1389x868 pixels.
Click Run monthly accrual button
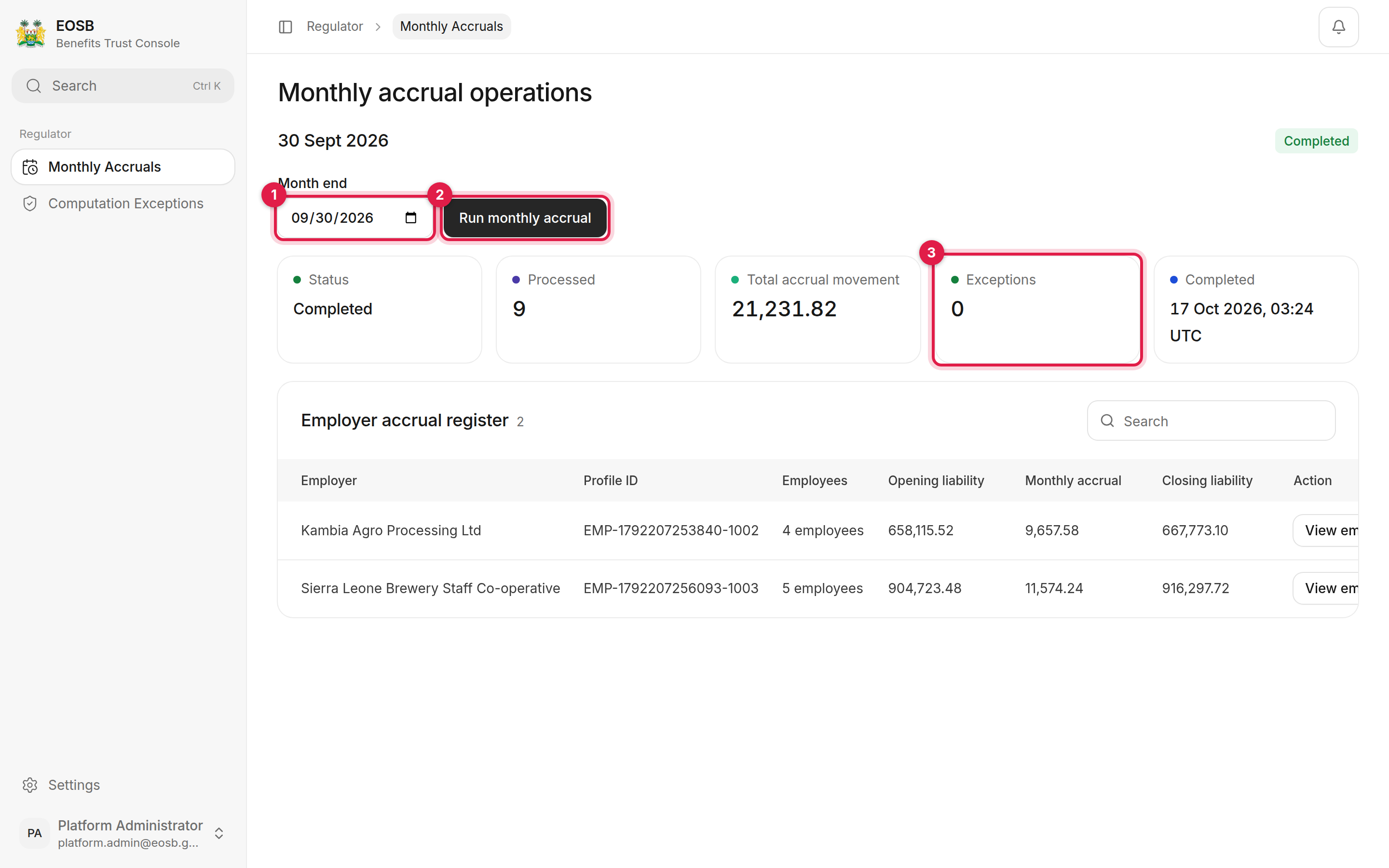[x=525, y=217]
